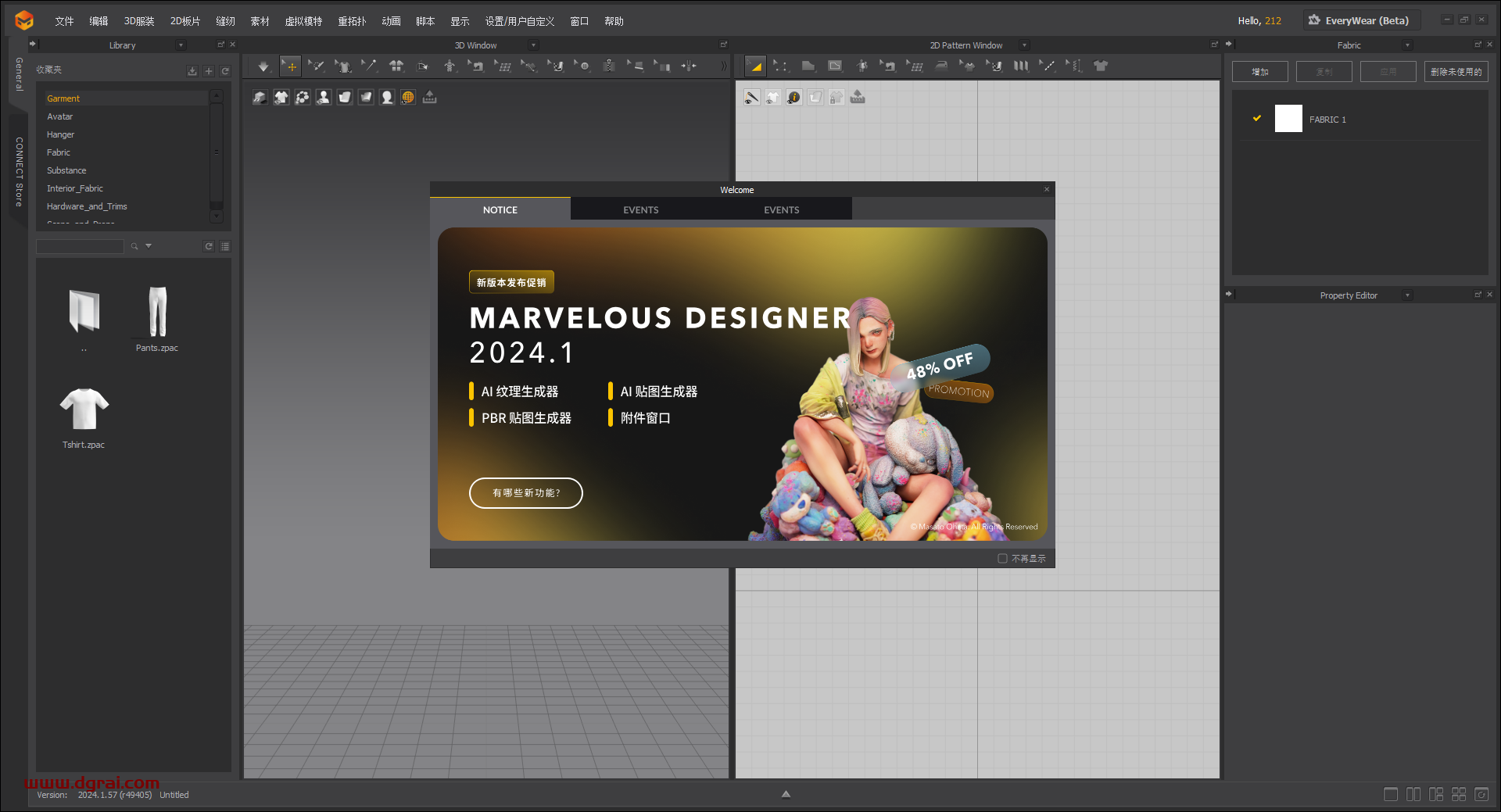
Task: Open the 3D服装 menu
Action: 139,21
